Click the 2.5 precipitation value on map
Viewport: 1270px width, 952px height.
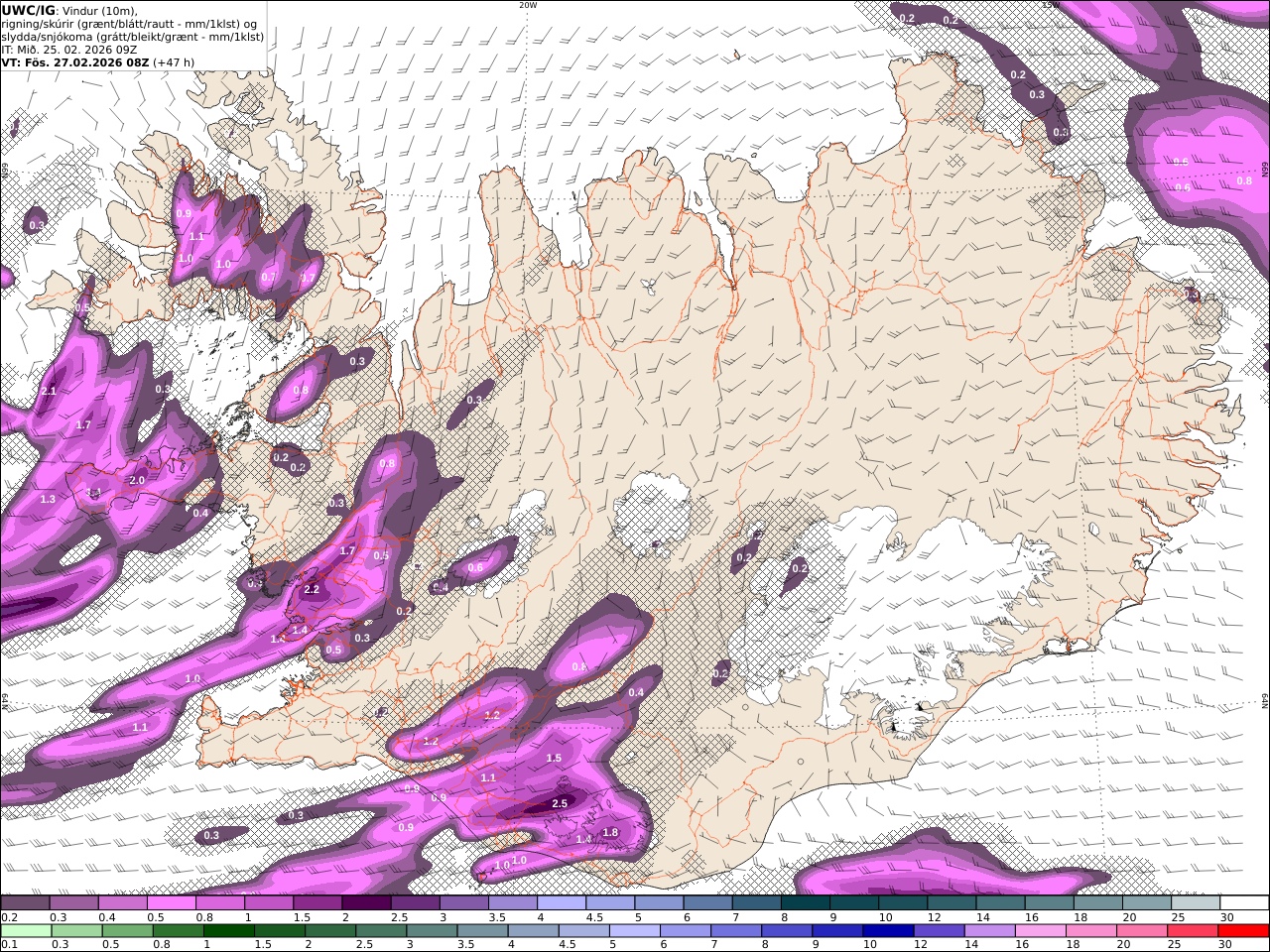[560, 803]
